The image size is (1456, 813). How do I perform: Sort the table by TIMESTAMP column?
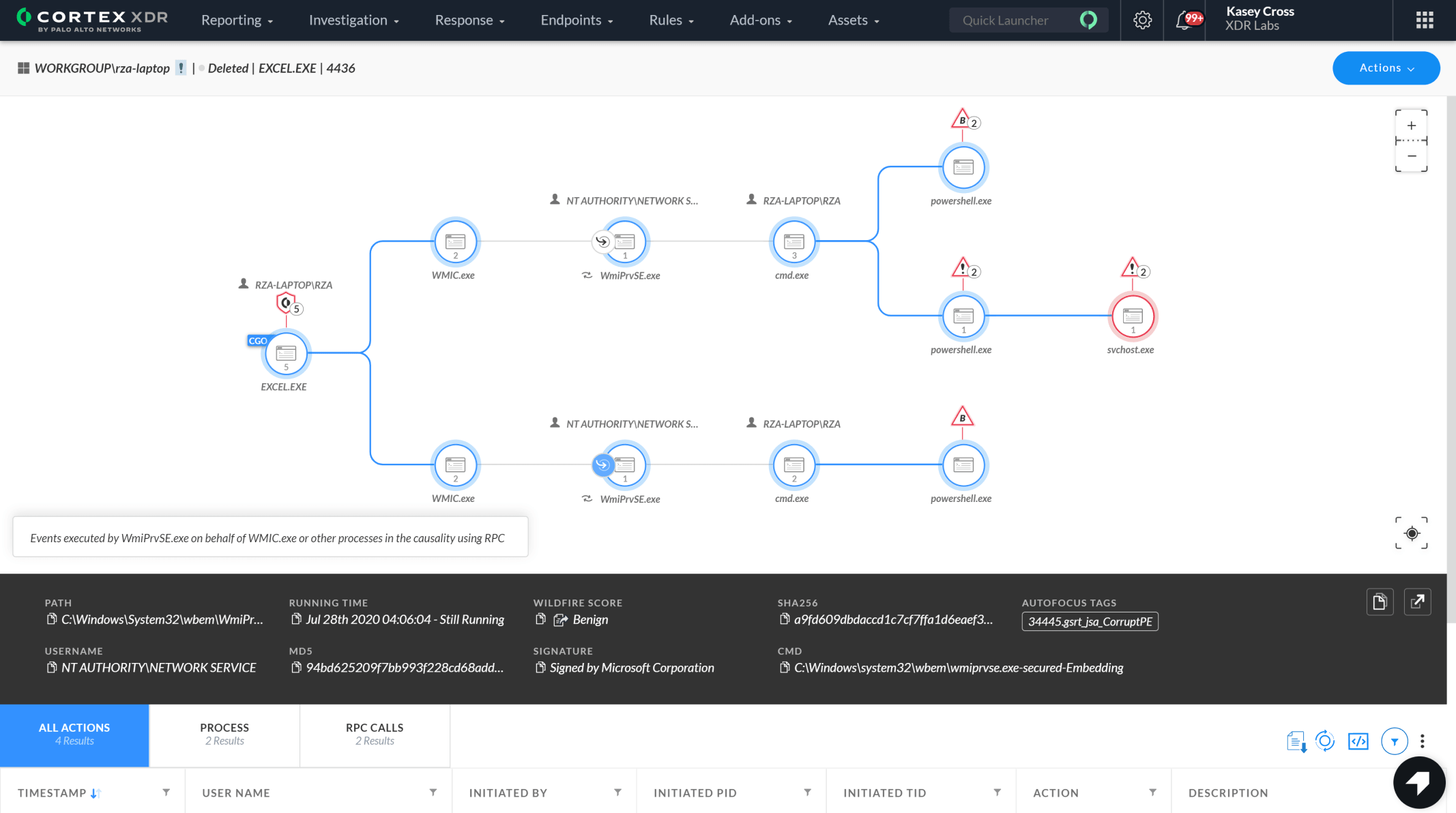95,793
